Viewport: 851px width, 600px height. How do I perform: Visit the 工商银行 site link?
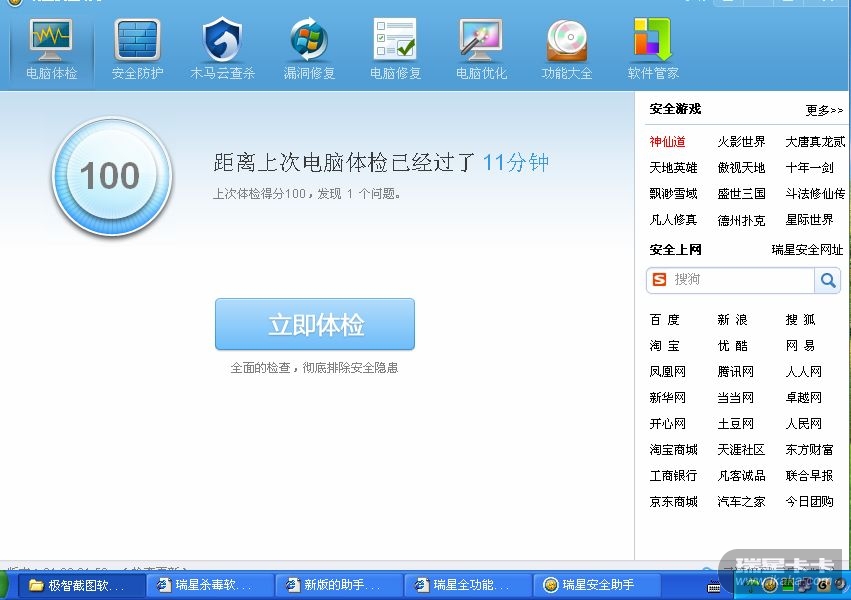pos(674,476)
